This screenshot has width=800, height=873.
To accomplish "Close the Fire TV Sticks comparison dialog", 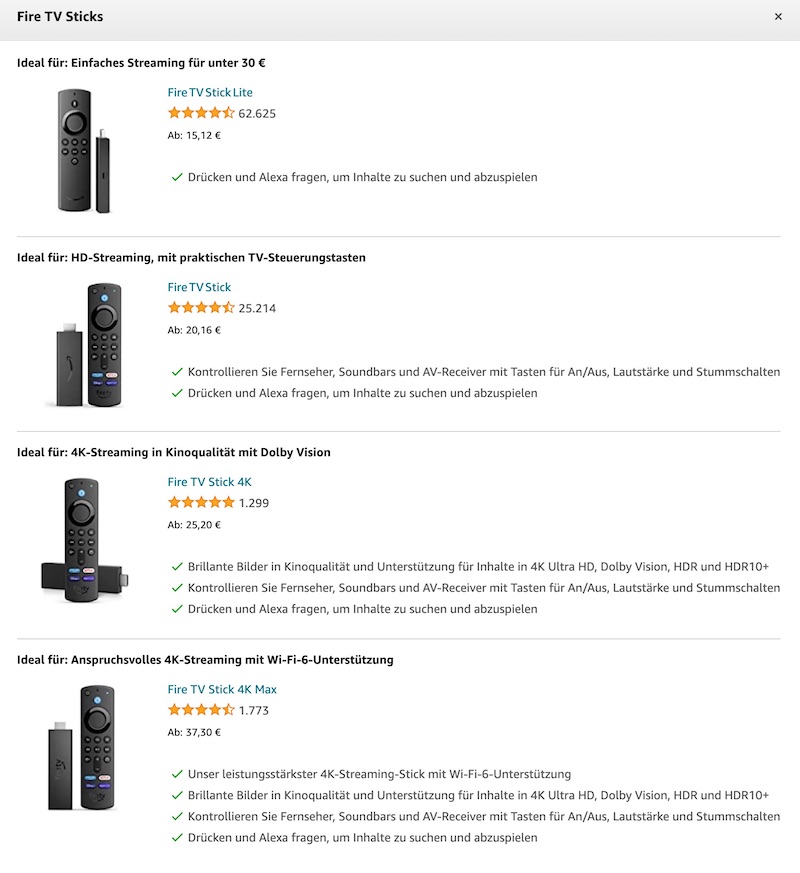I will coord(778,16).
